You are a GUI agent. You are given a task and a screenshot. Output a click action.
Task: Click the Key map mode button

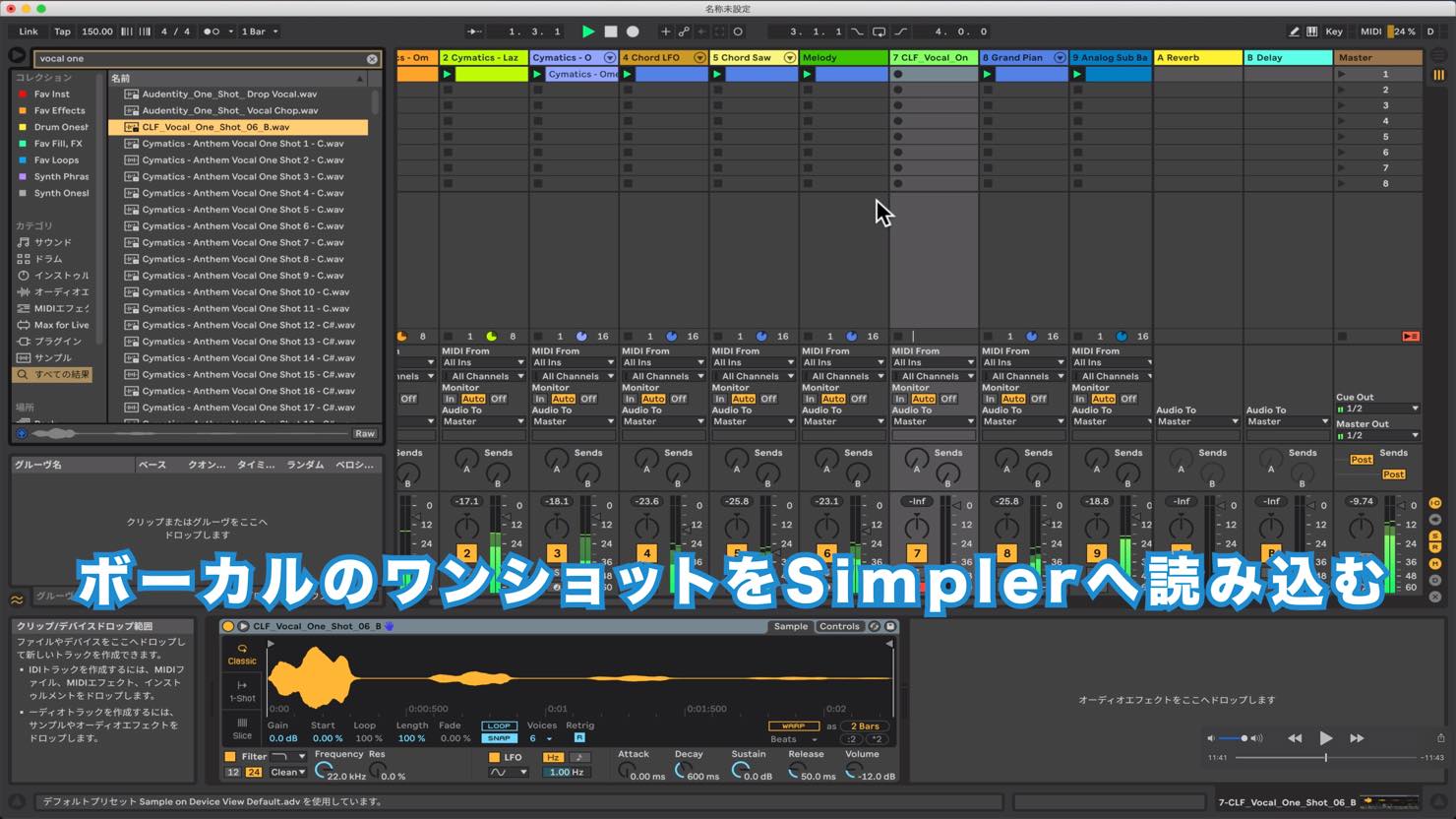click(x=1334, y=31)
